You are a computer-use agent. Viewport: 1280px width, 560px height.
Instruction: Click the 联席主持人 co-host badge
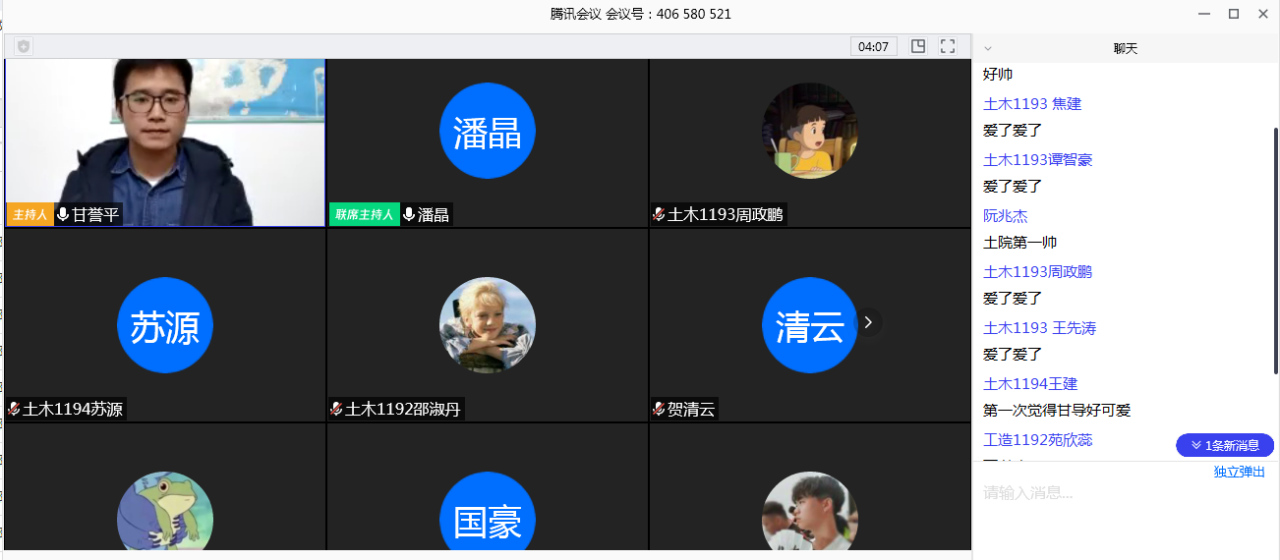pyautogui.click(x=364, y=214)
